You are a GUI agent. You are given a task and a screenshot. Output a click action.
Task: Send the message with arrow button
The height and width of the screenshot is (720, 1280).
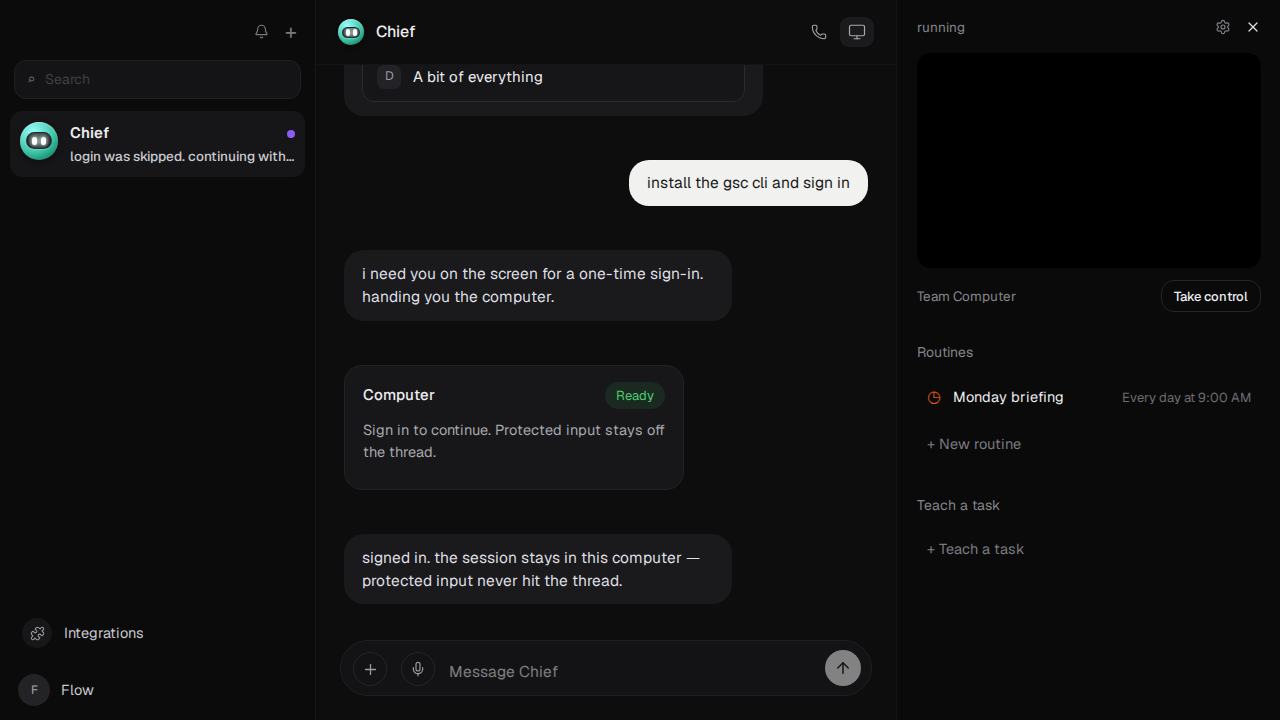(x=843, y=668)
